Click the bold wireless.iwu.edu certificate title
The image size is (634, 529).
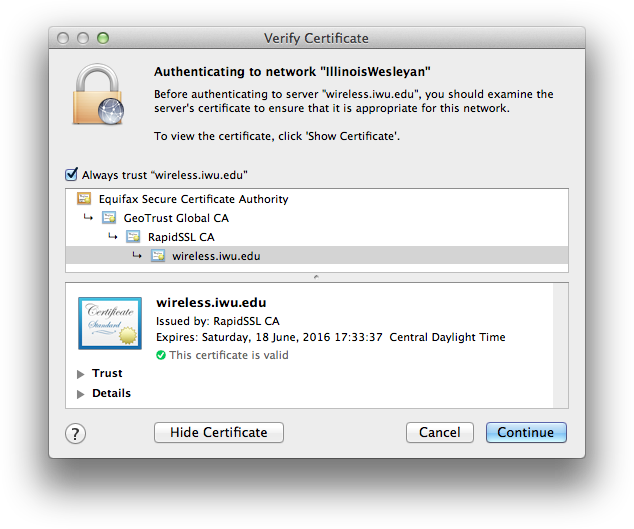click(x=211, y=303)
